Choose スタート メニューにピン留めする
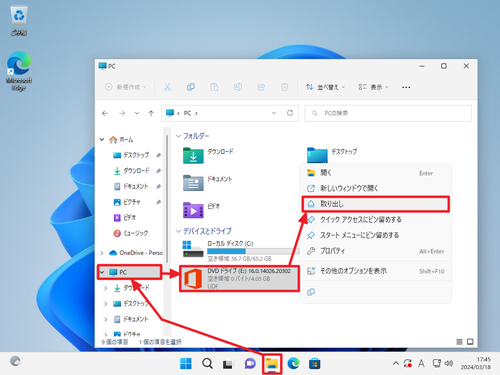This screenshot has height=375, width=500. coord(375,235)
